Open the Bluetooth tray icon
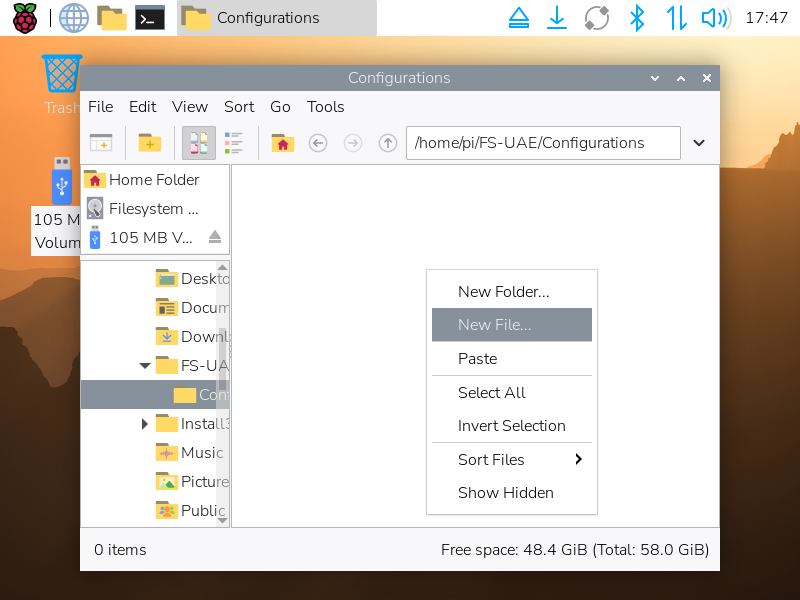Image resolution: width=800 pixels, height=600 pixels. (x=635, y=18)
